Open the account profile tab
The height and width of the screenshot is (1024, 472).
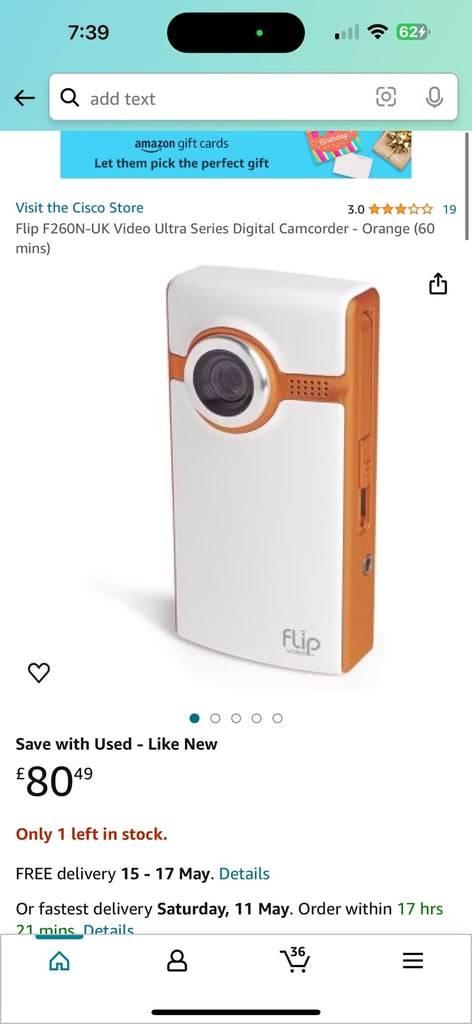point(177,961)
